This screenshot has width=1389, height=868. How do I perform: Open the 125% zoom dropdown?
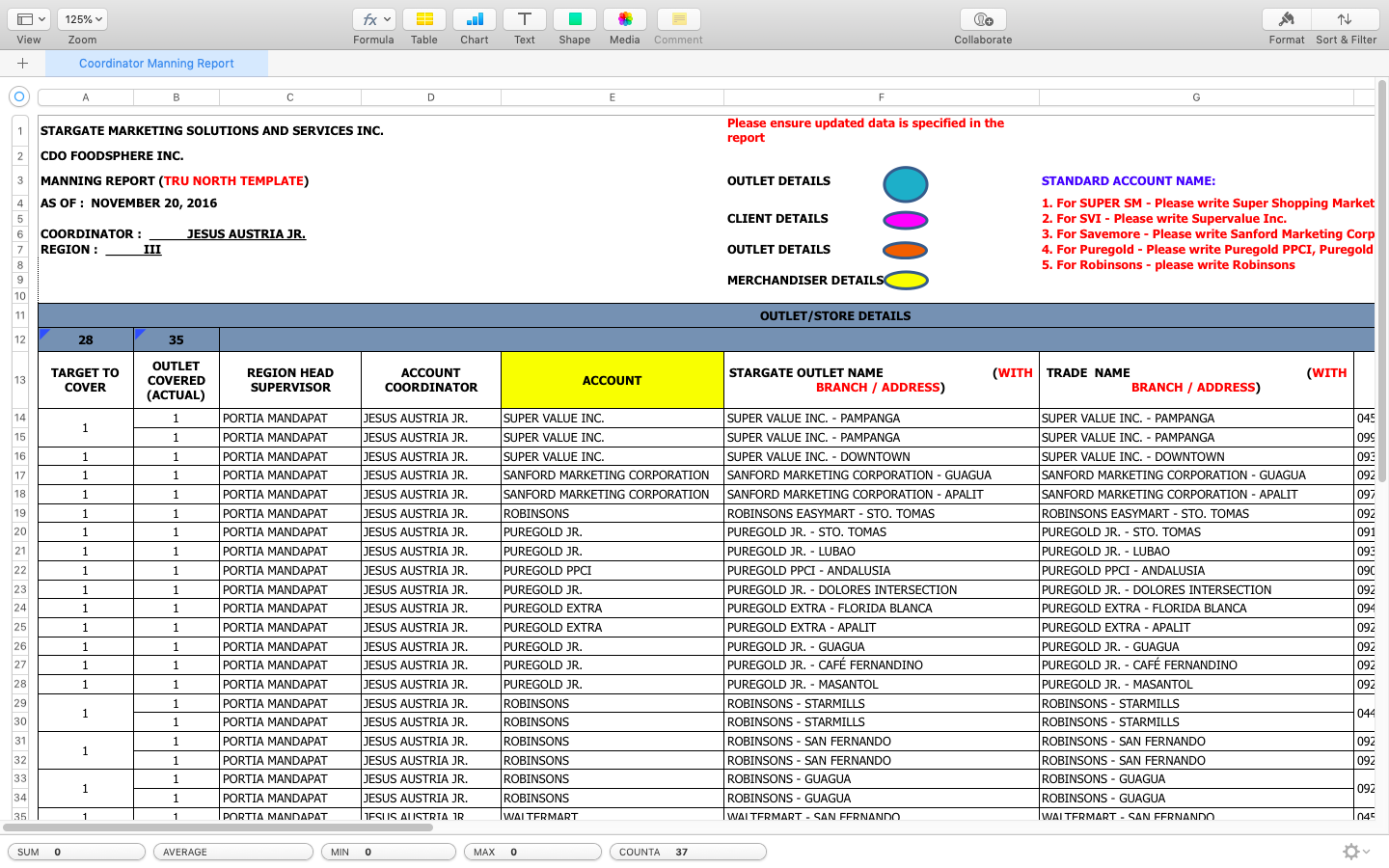click(x=82, y=19)
